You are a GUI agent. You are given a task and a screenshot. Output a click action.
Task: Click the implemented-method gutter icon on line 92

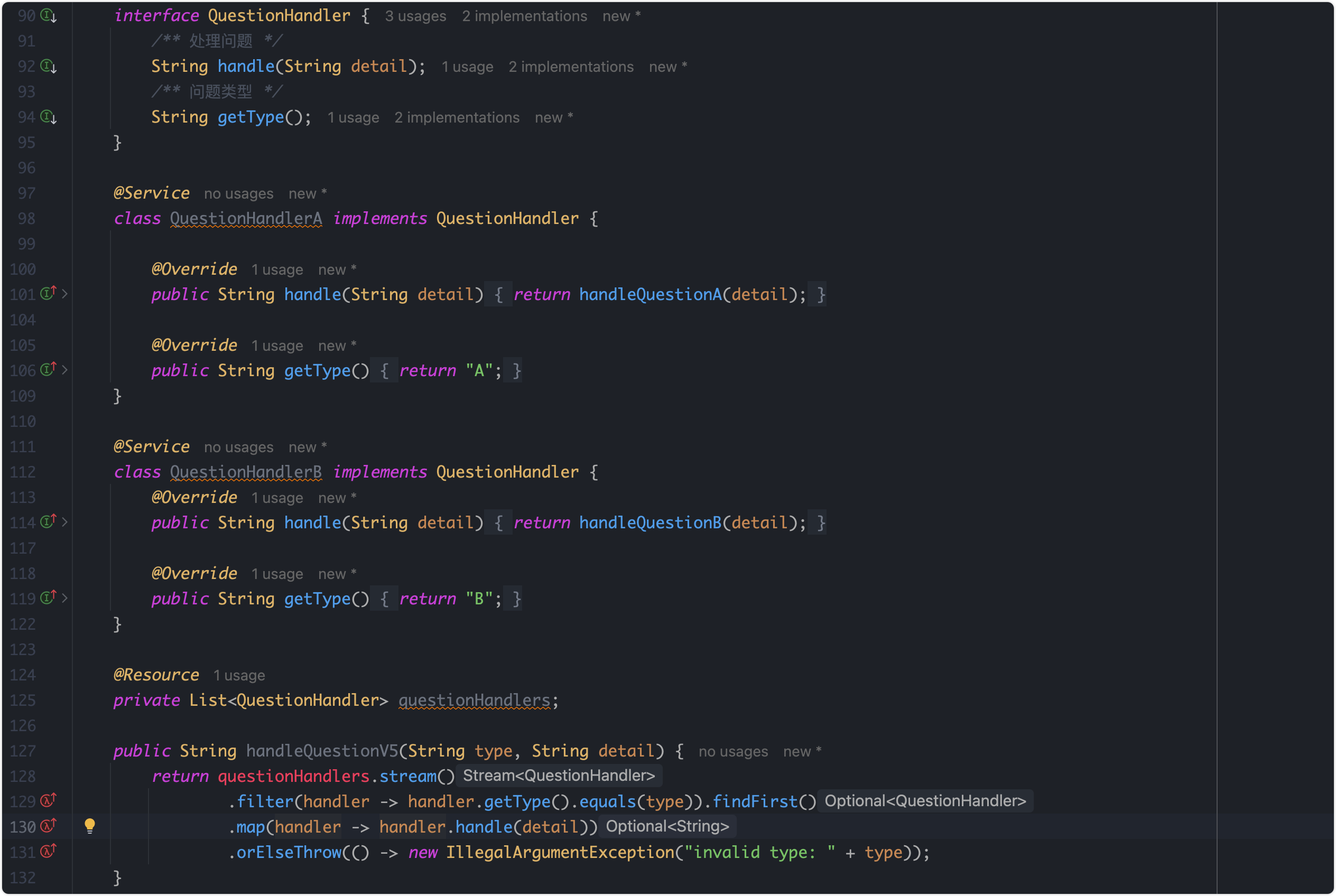tap(48, 66)
